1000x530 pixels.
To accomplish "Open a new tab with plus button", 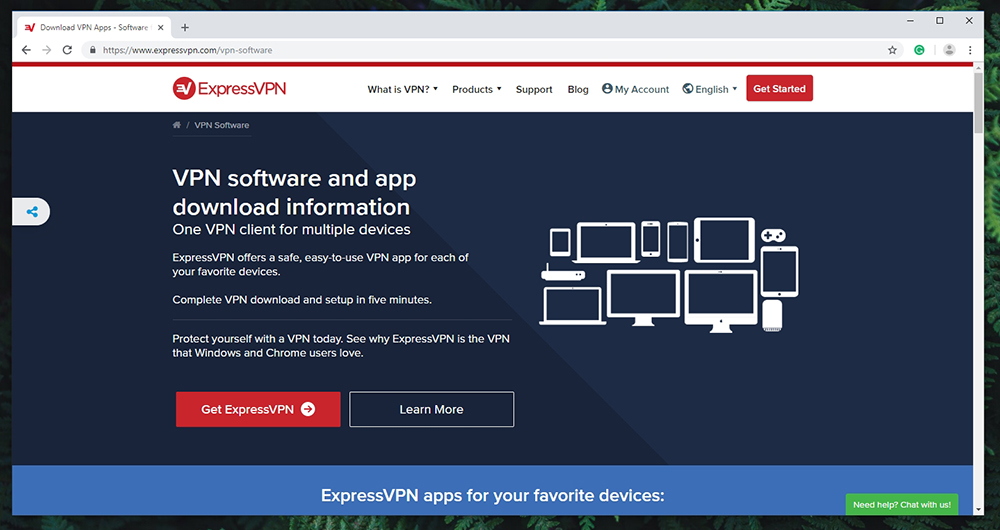I will click(185, 27).
